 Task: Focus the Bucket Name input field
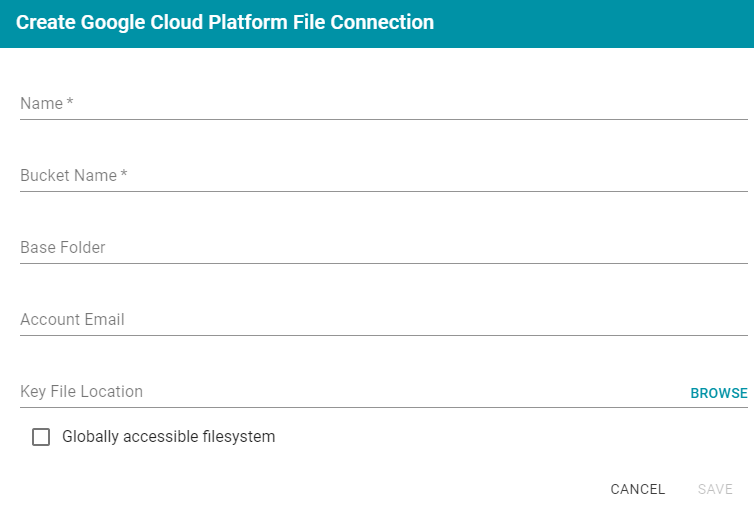coord(384,176)
